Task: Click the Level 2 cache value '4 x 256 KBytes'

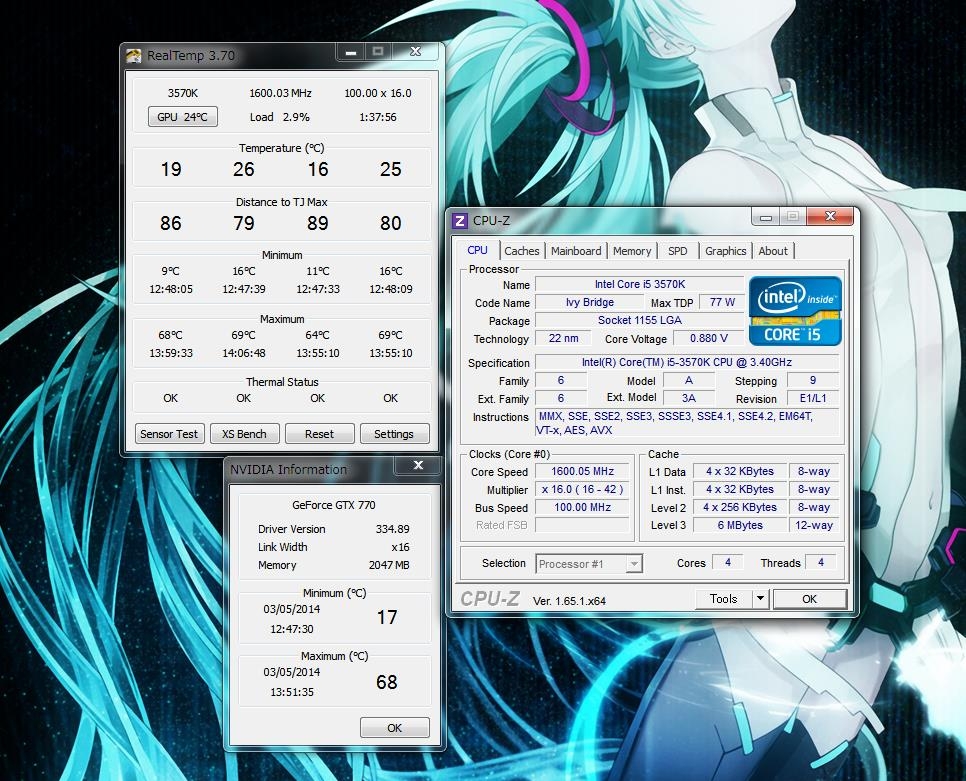Action: pyautogui.click(x=740, y=507)
